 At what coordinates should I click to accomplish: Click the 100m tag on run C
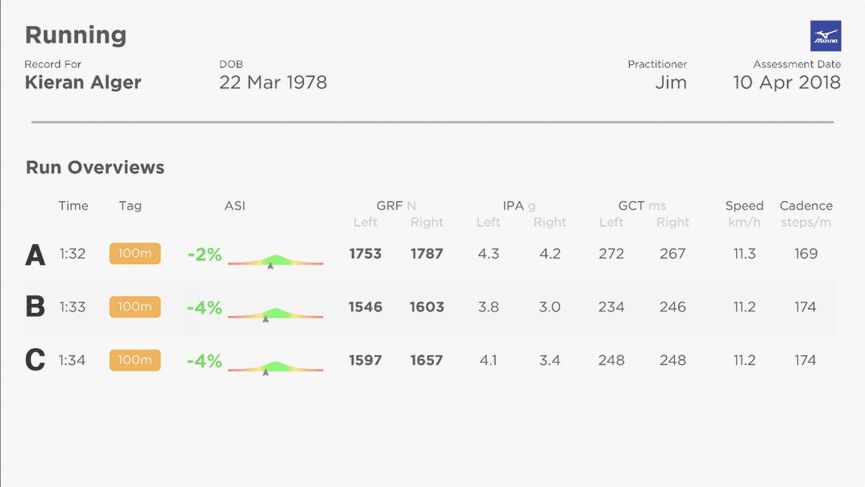tap(135, 360)
